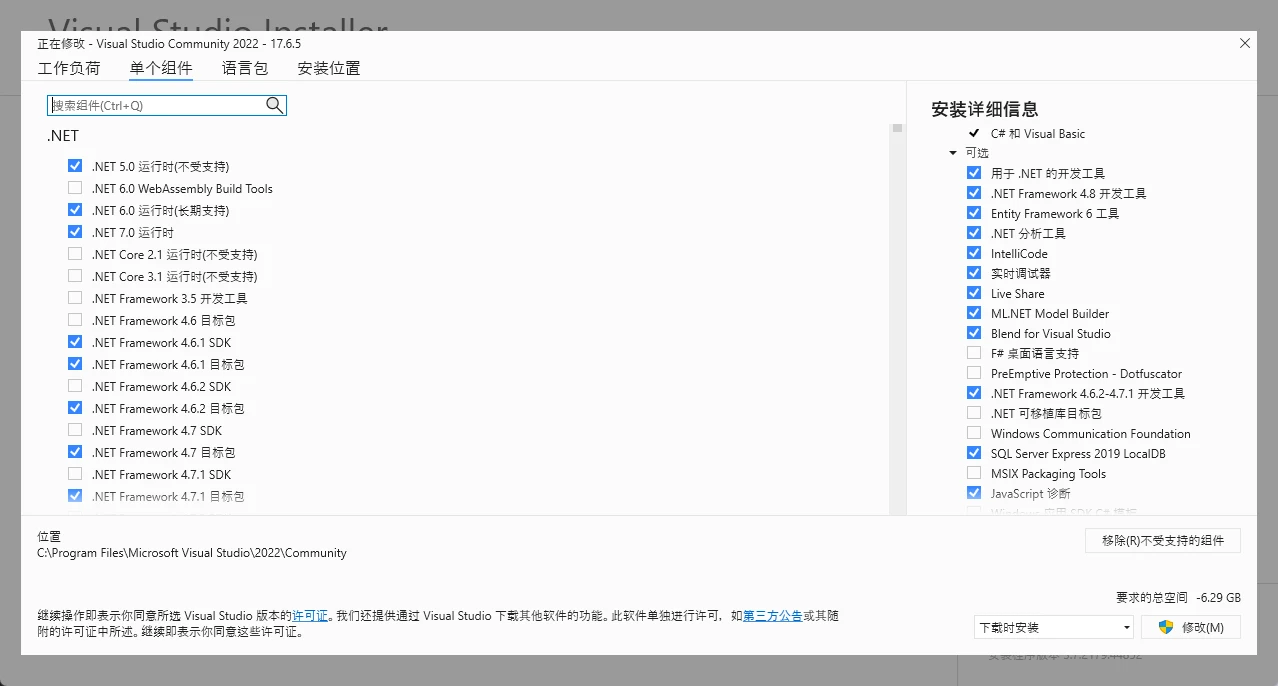Uncheck IntelliCode optional component
This screenshot has width=1278, height=686.
coord(974,253)
